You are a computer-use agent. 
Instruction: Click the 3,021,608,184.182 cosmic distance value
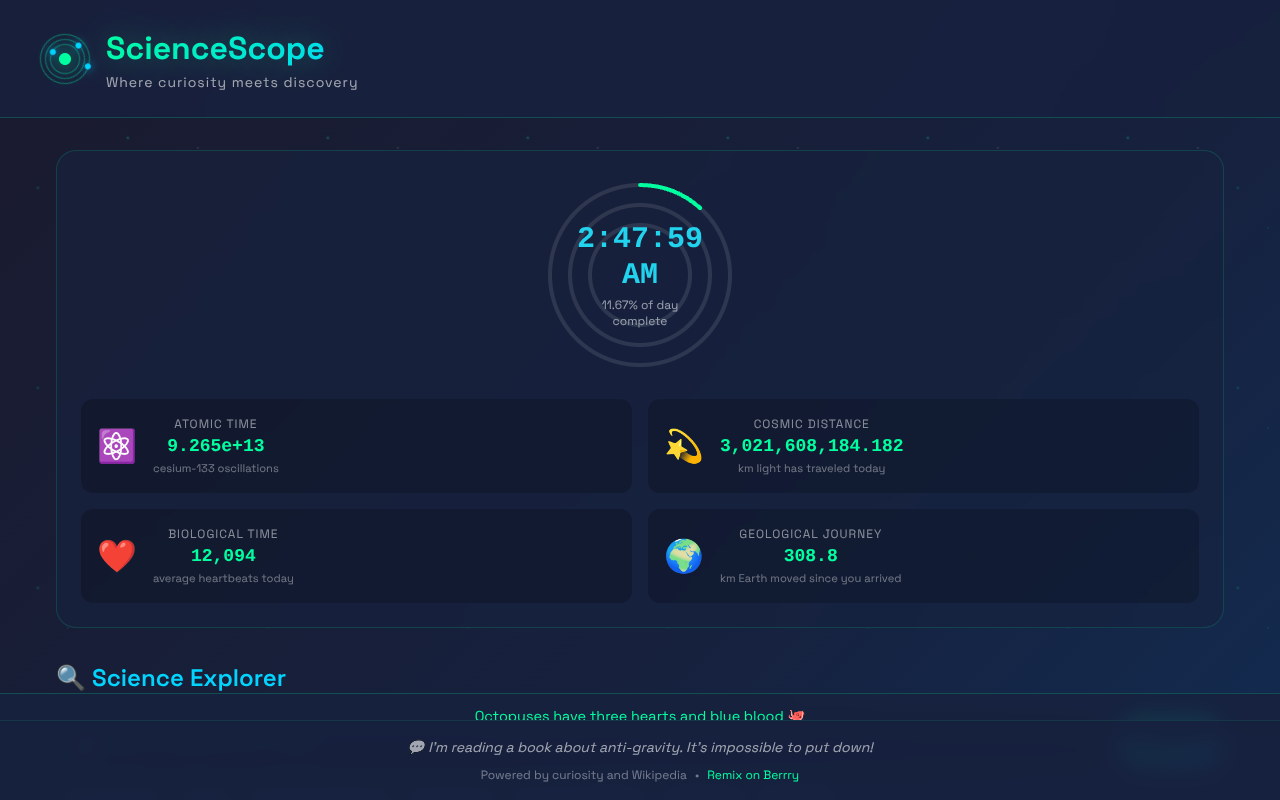[811, 446]
